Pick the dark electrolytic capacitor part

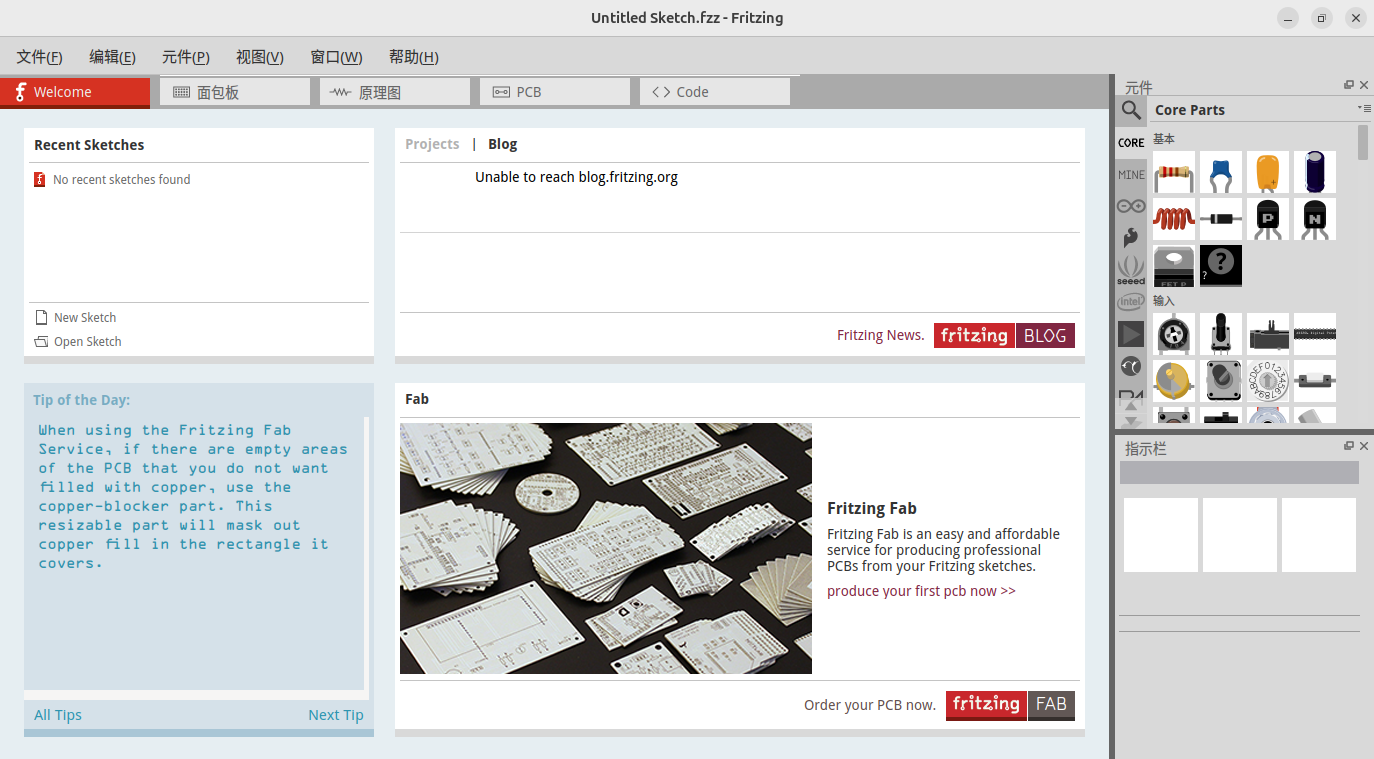(x=1315, y=172)
